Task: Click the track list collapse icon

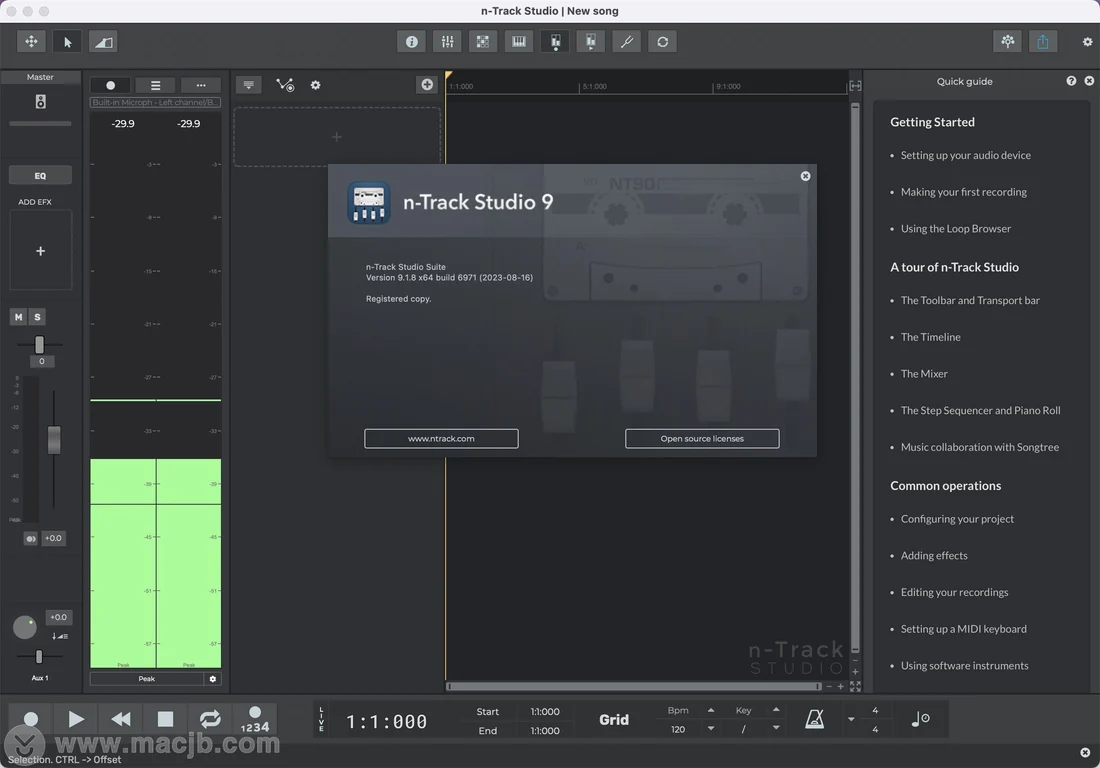Action: pyautogui.click(x=248, y=85)
